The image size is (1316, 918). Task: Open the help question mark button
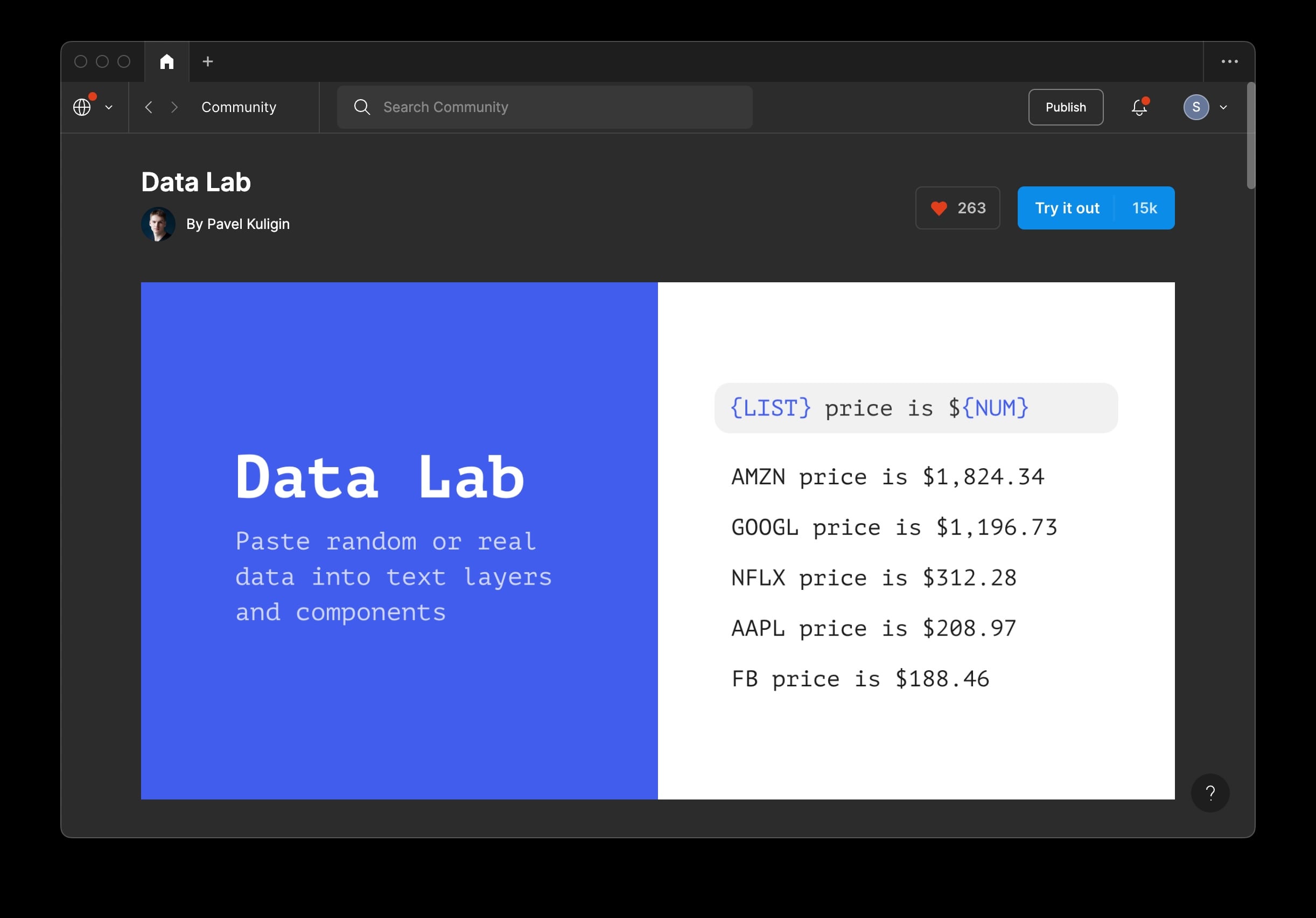click(1210, 793)
